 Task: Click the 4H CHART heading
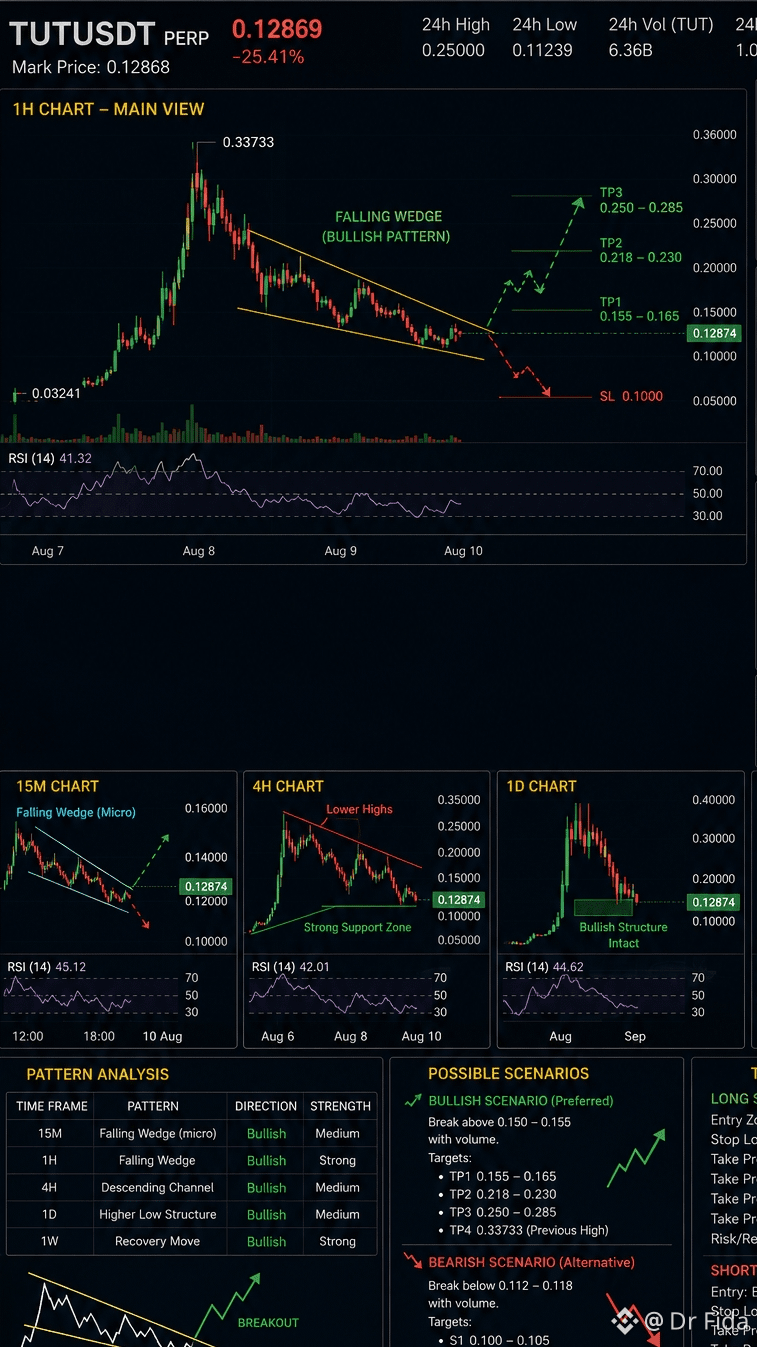288,786
